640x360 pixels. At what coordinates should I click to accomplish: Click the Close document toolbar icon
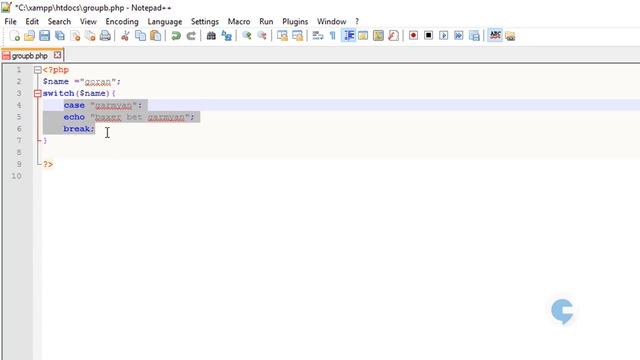coord(75,36)
